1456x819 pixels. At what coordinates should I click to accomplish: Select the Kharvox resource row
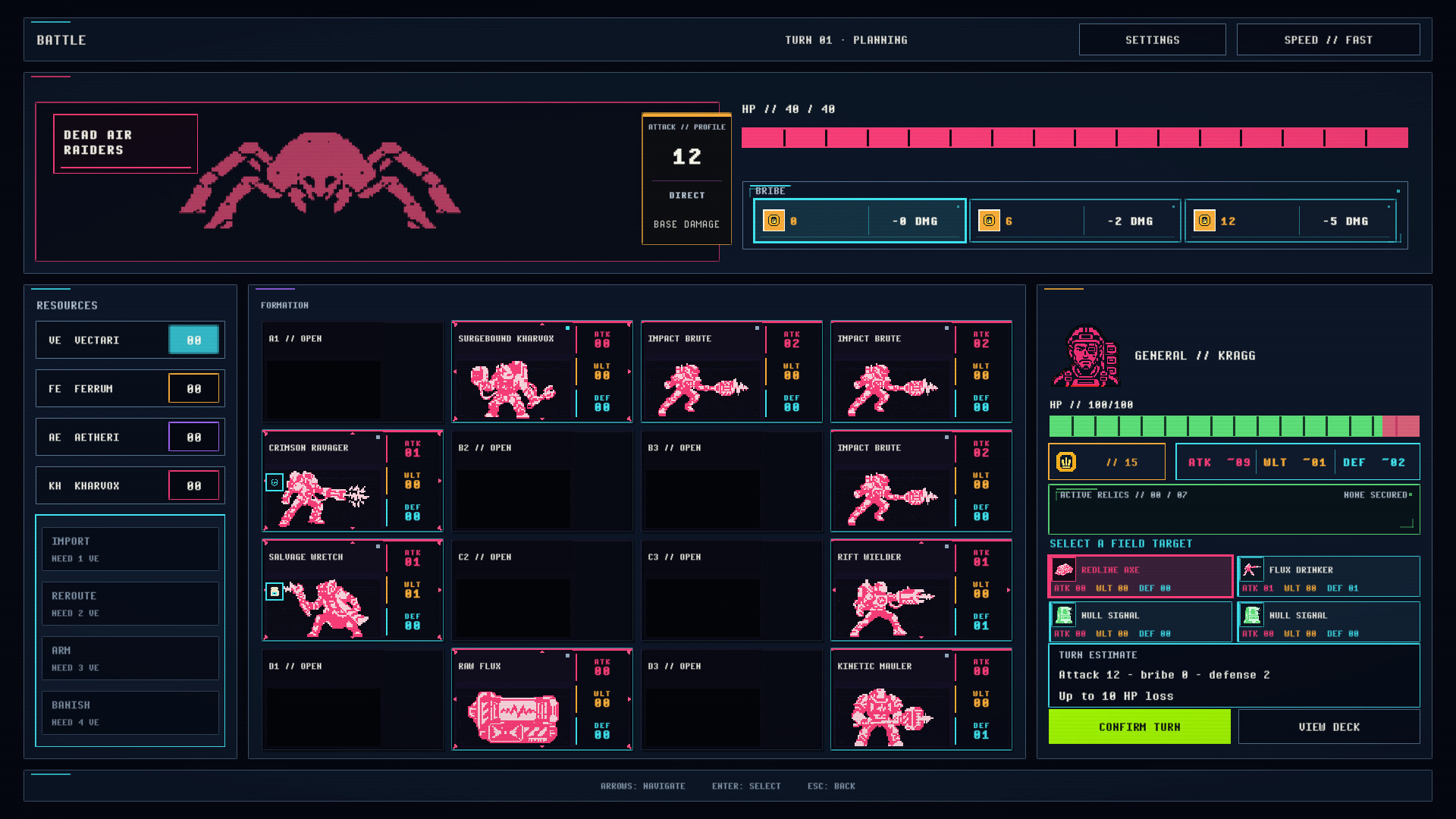coord(130,485)
